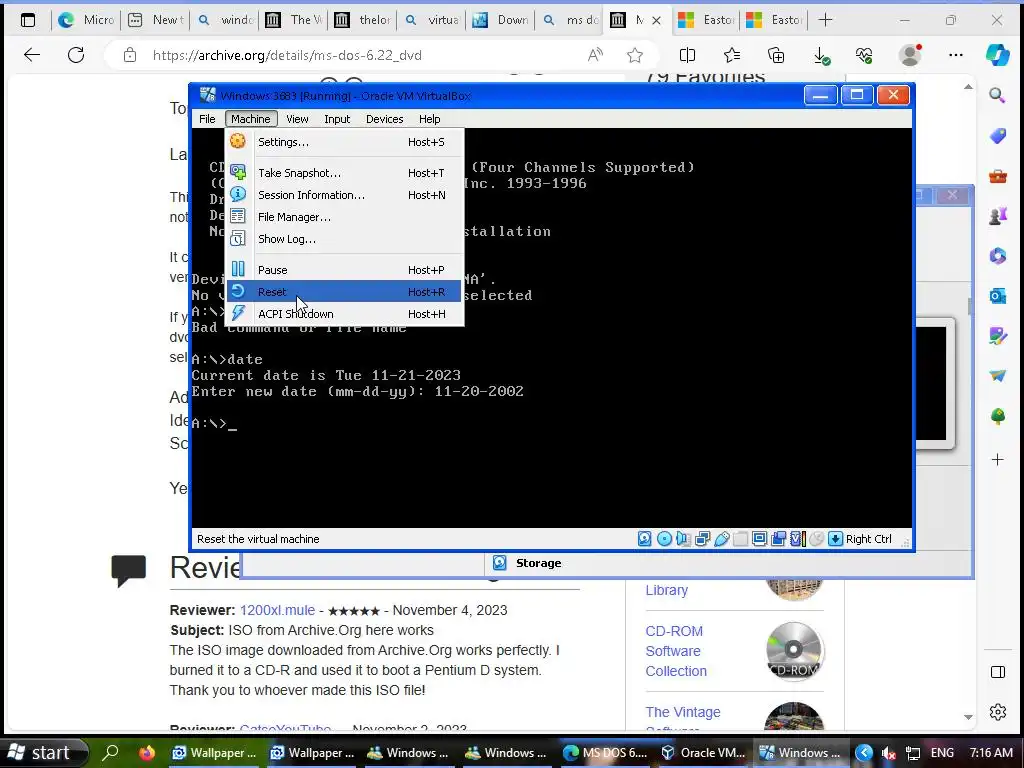
Task: Click CD-ROM collection disc thumbnail
Action: pos(794,650)
